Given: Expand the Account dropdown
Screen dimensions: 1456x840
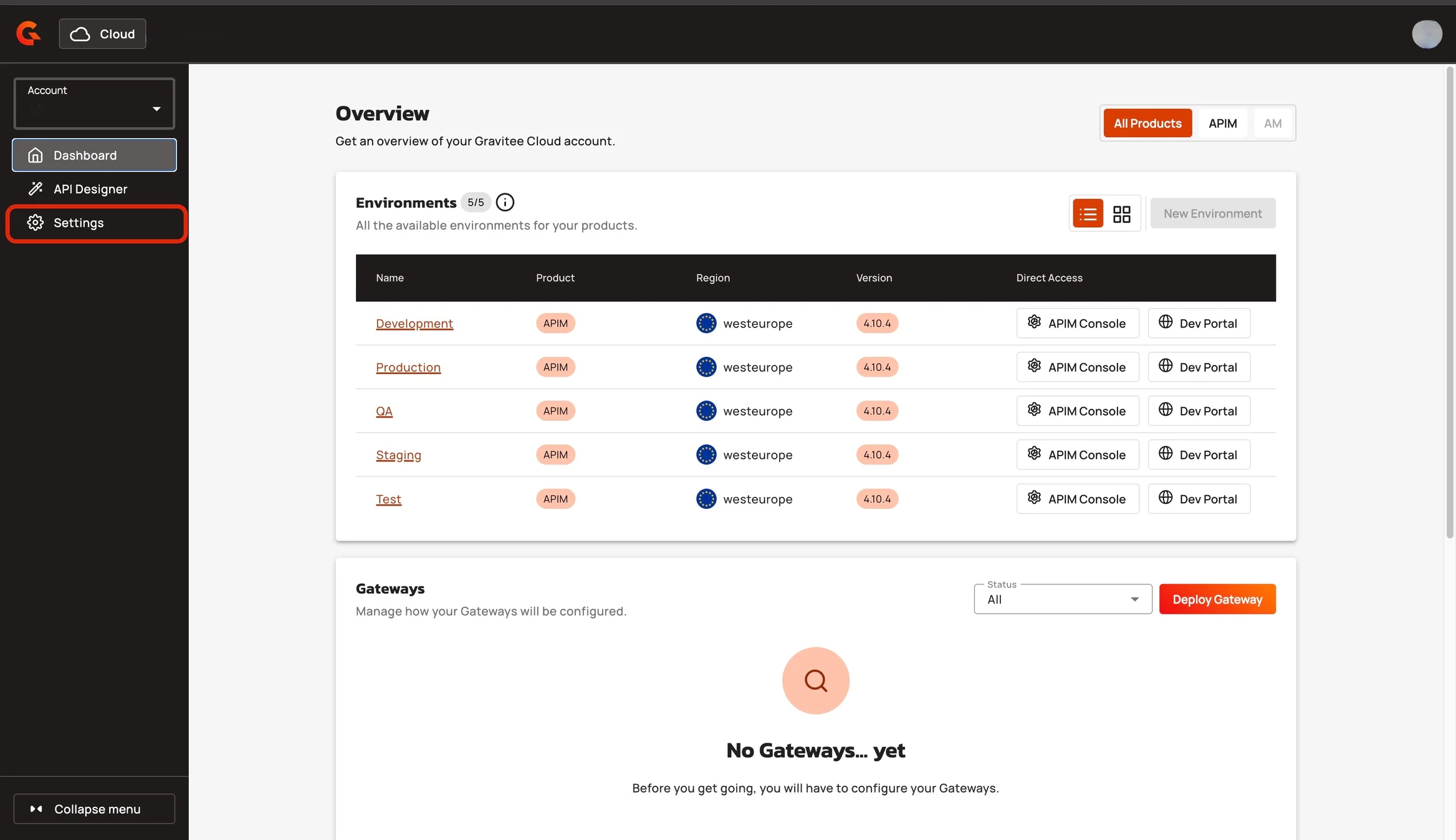Looking at the screenshot, I should [94, 104].
